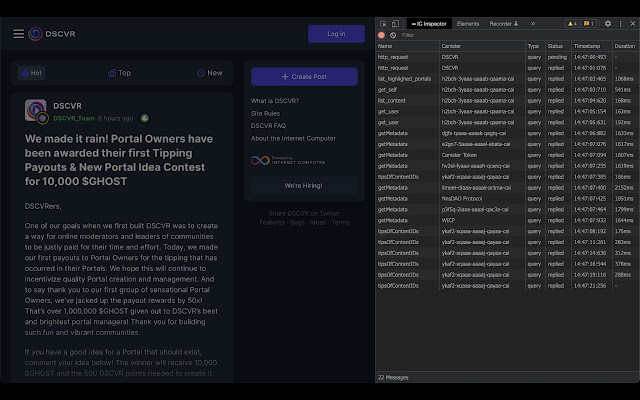Open the DevTools three-dot menu

[620, 24]
